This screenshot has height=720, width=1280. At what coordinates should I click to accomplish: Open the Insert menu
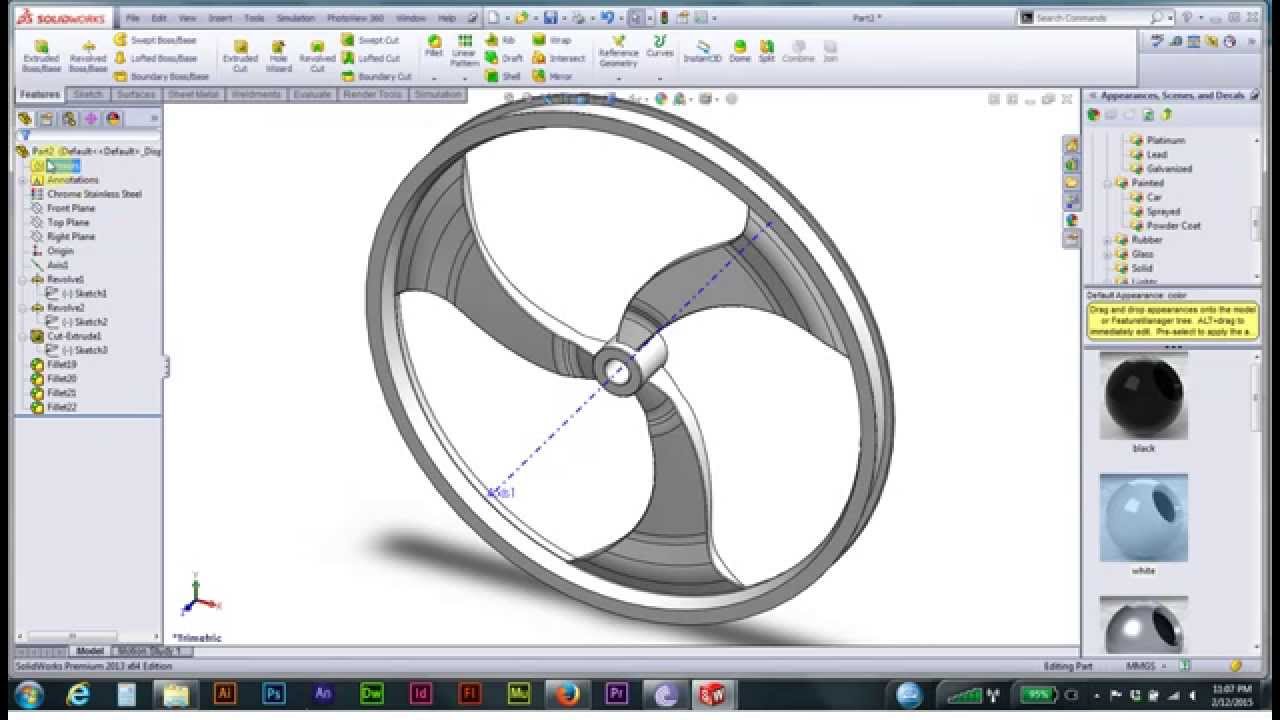[220, 18]
